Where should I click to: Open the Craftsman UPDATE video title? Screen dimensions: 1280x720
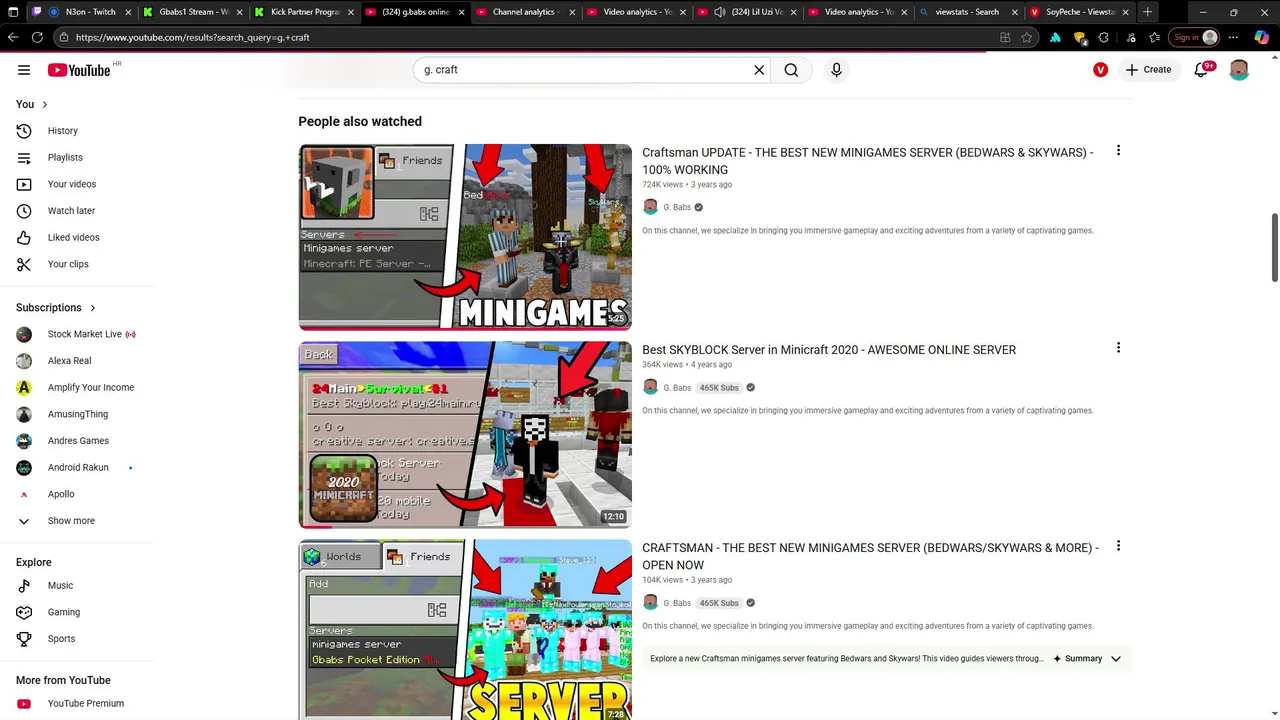click(867, 161)
